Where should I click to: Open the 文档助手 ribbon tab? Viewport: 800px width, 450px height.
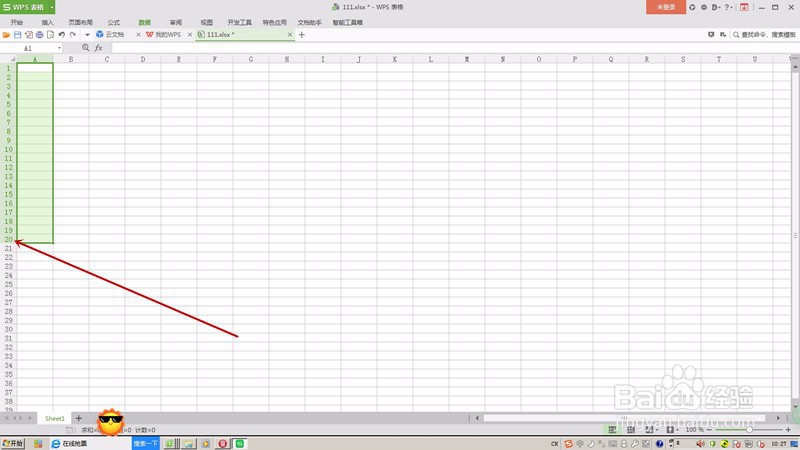[x=310, y=22]
